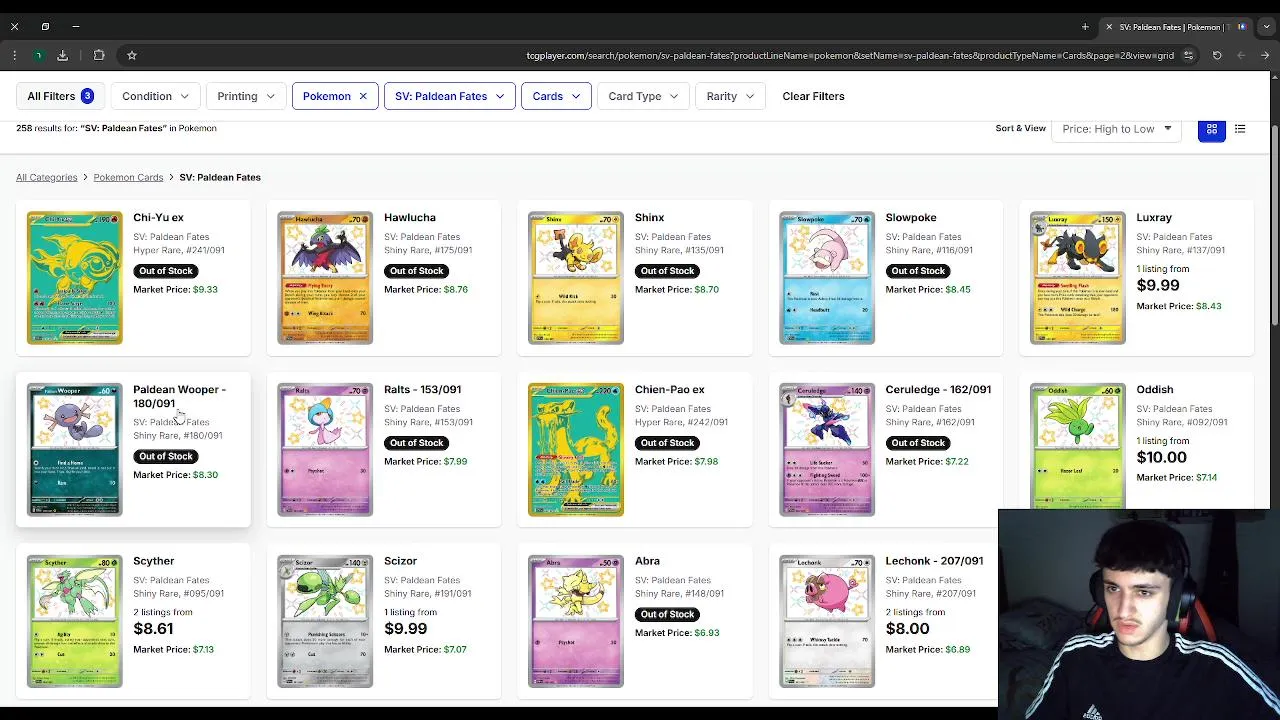This screenshot has height=720, width=1280.
Task: Open the Shinx card image
Action: click(x=576, y=277)
